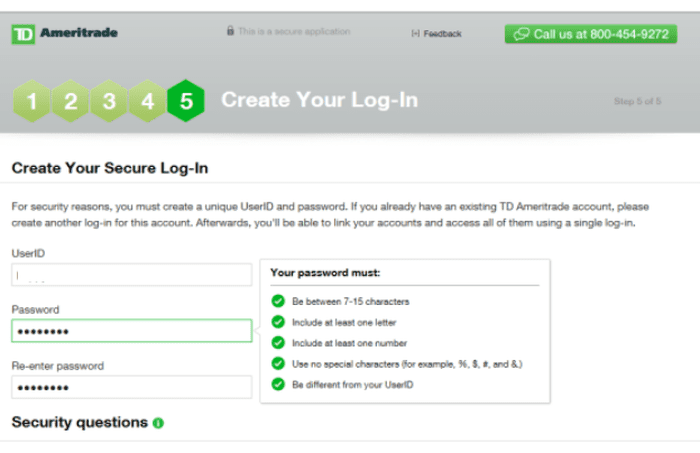Select the active step 5 hexagon
Screen dimensions: 700x453
point(186,101)
